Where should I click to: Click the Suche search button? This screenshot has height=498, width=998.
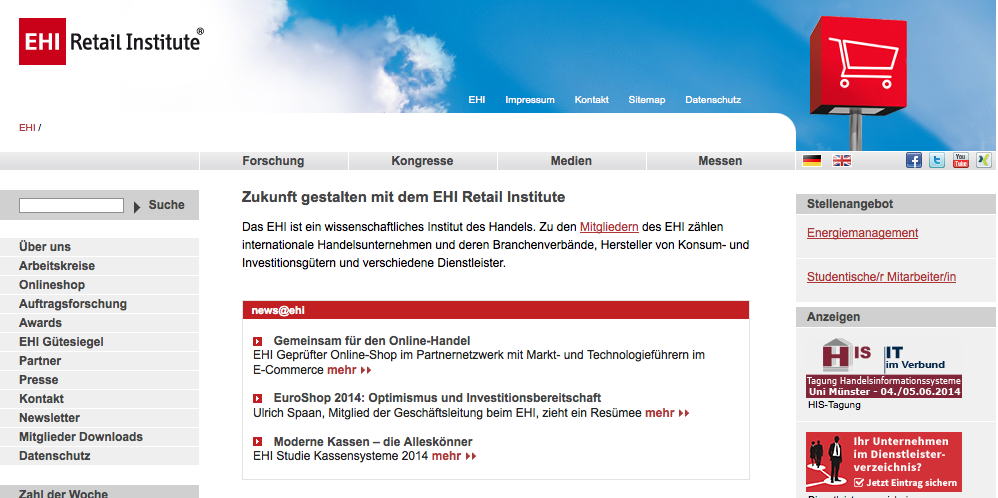(166, 205)
